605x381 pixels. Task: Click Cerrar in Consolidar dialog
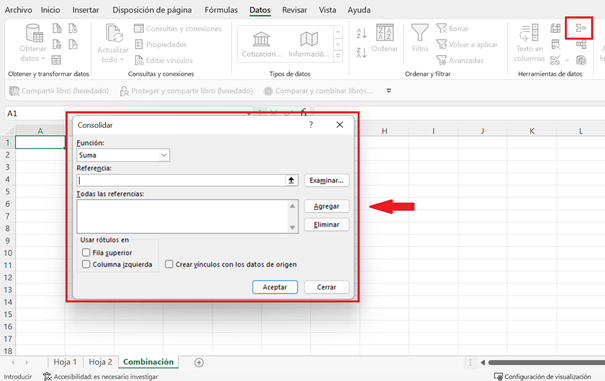pos(326,287)
